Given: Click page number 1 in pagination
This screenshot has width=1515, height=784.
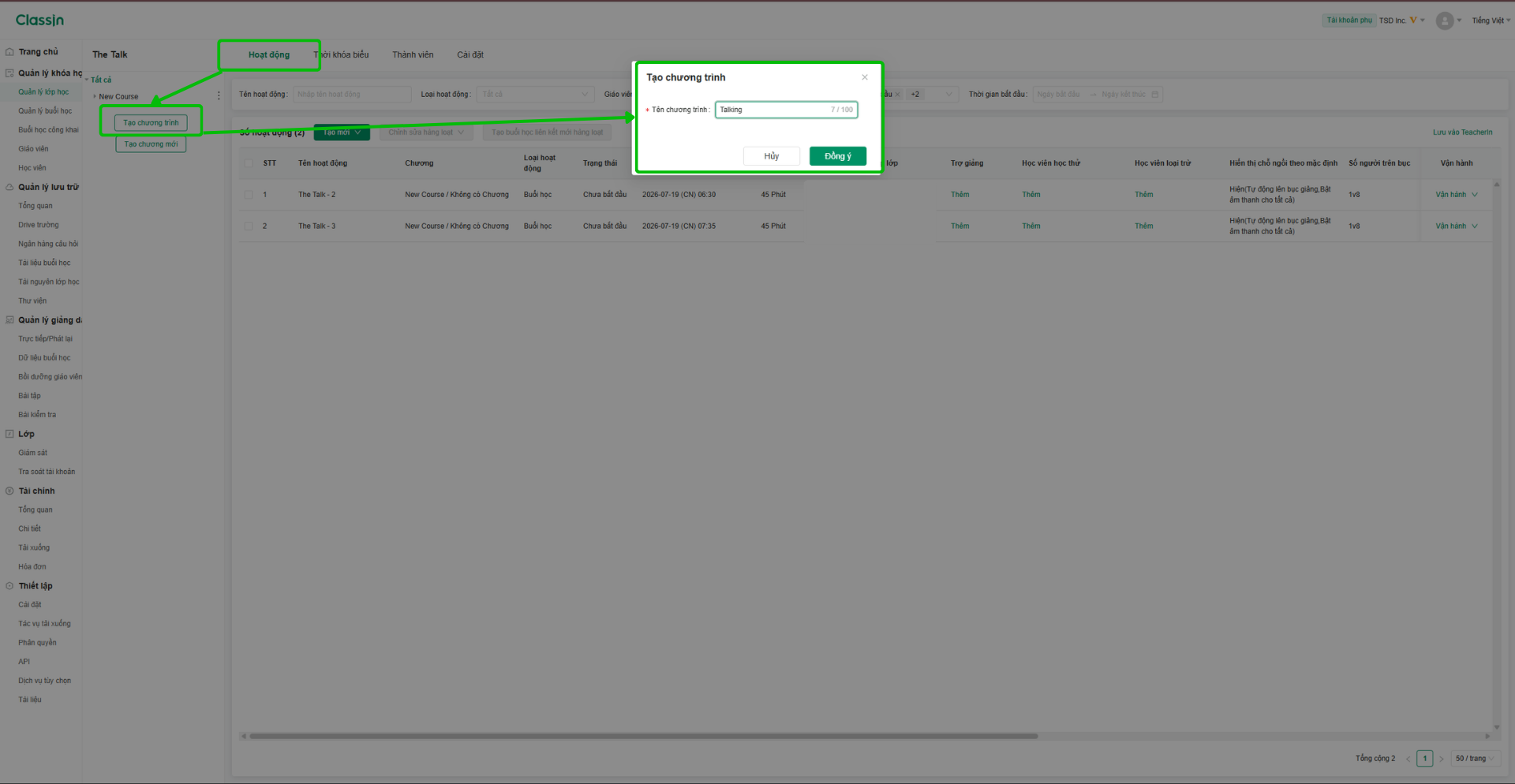Looking at the screenshot, I should pos(1424,759).
